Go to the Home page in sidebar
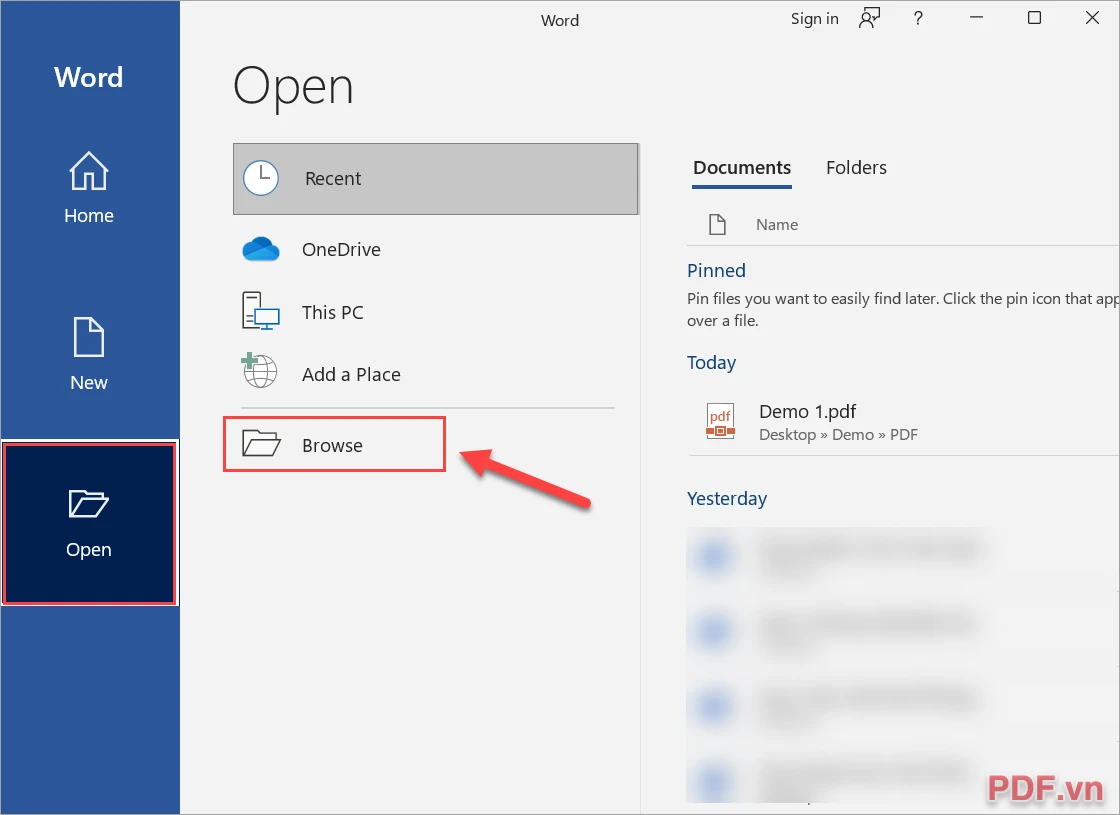This screenshot has height=815, width=1120. 89,188
